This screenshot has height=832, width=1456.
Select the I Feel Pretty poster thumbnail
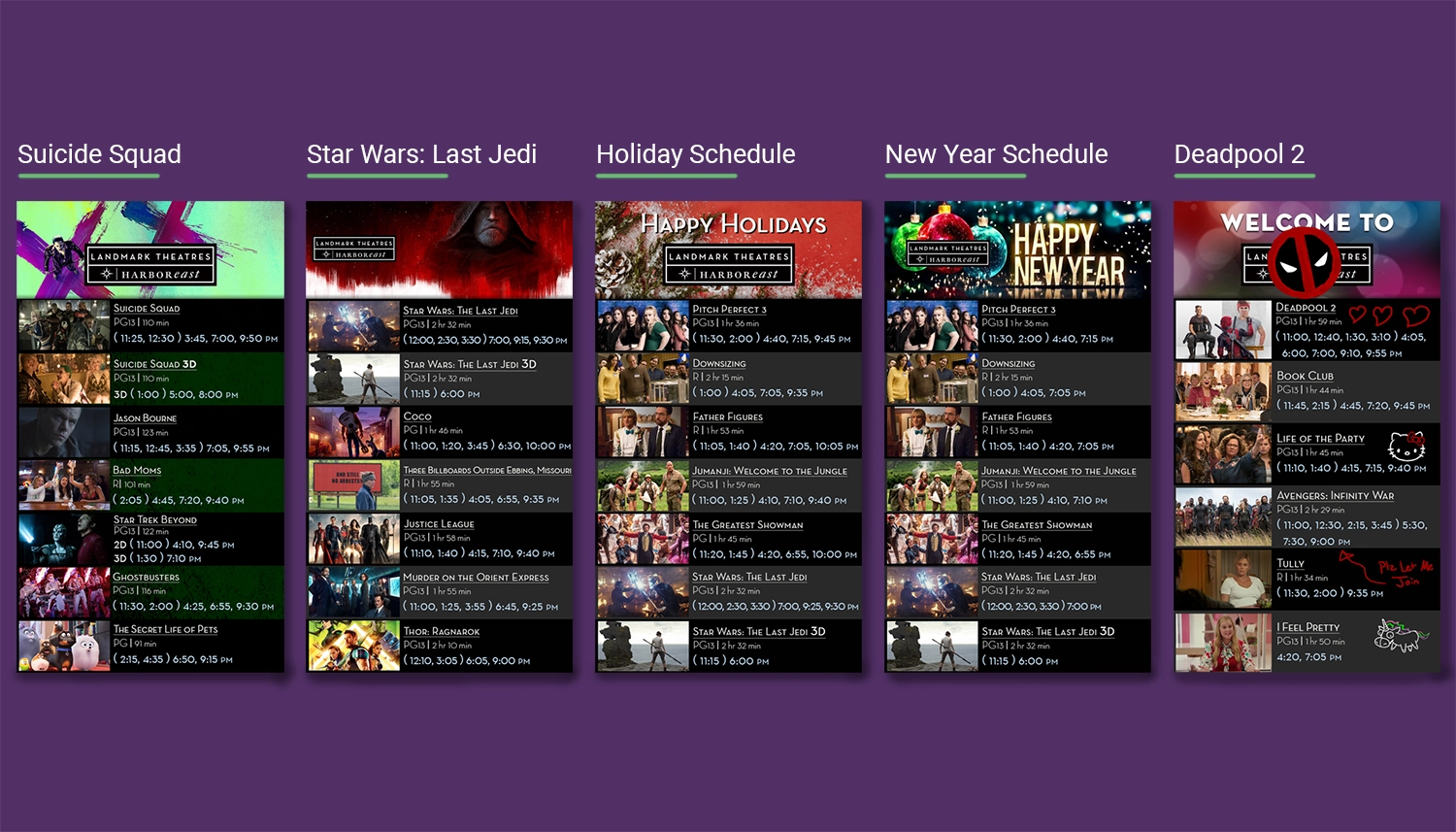(1223, 642)
